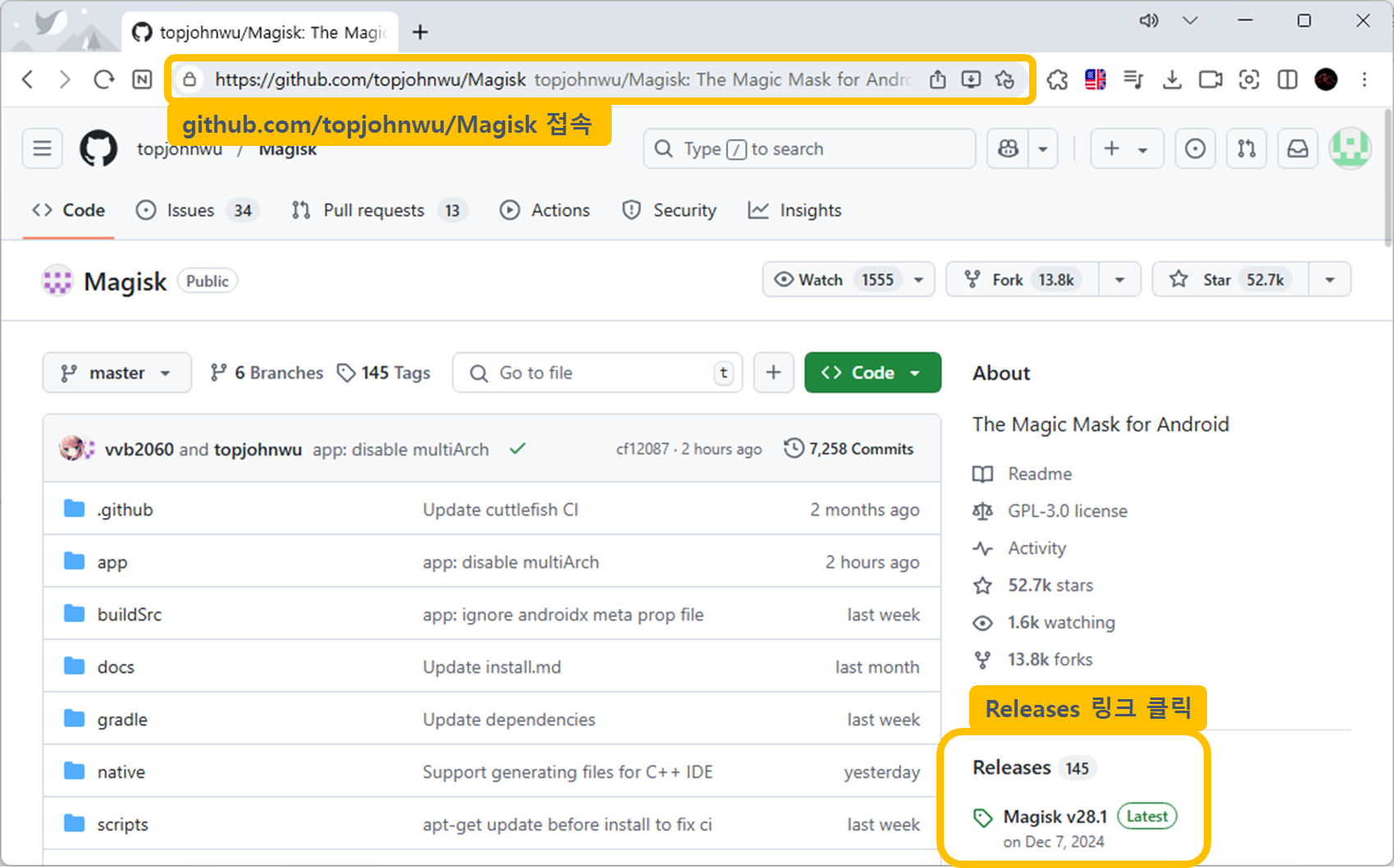
Task: Click the add file plus button
Action: 773,373
